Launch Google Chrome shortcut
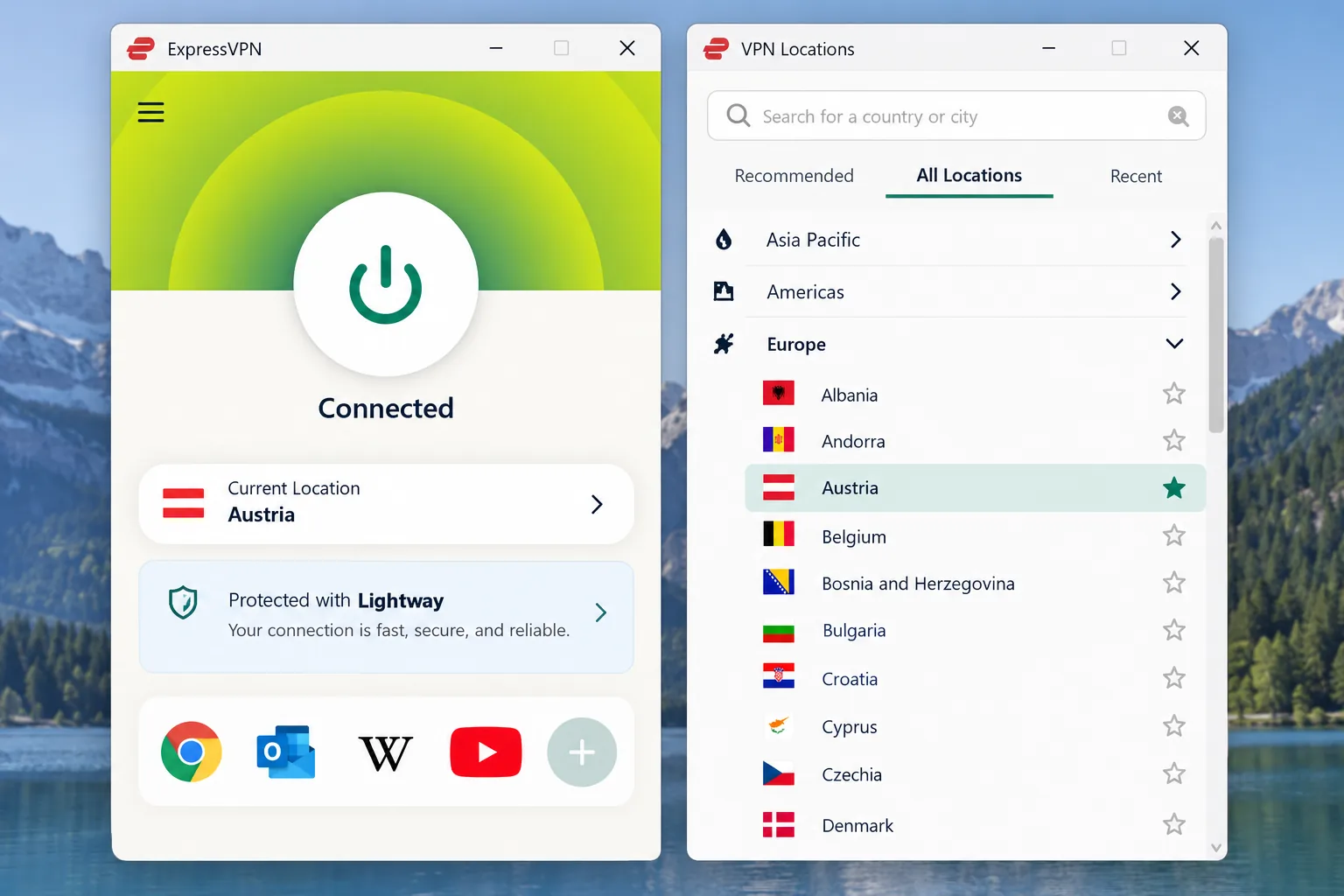 pos(192,752)
